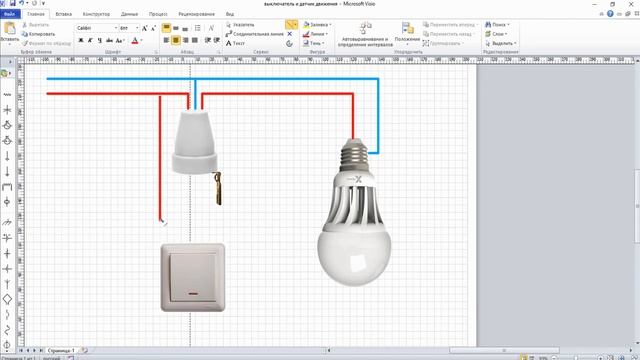Toggle align text to bottom
Viewport: 640px width, 360px height.
pos(185,28)
